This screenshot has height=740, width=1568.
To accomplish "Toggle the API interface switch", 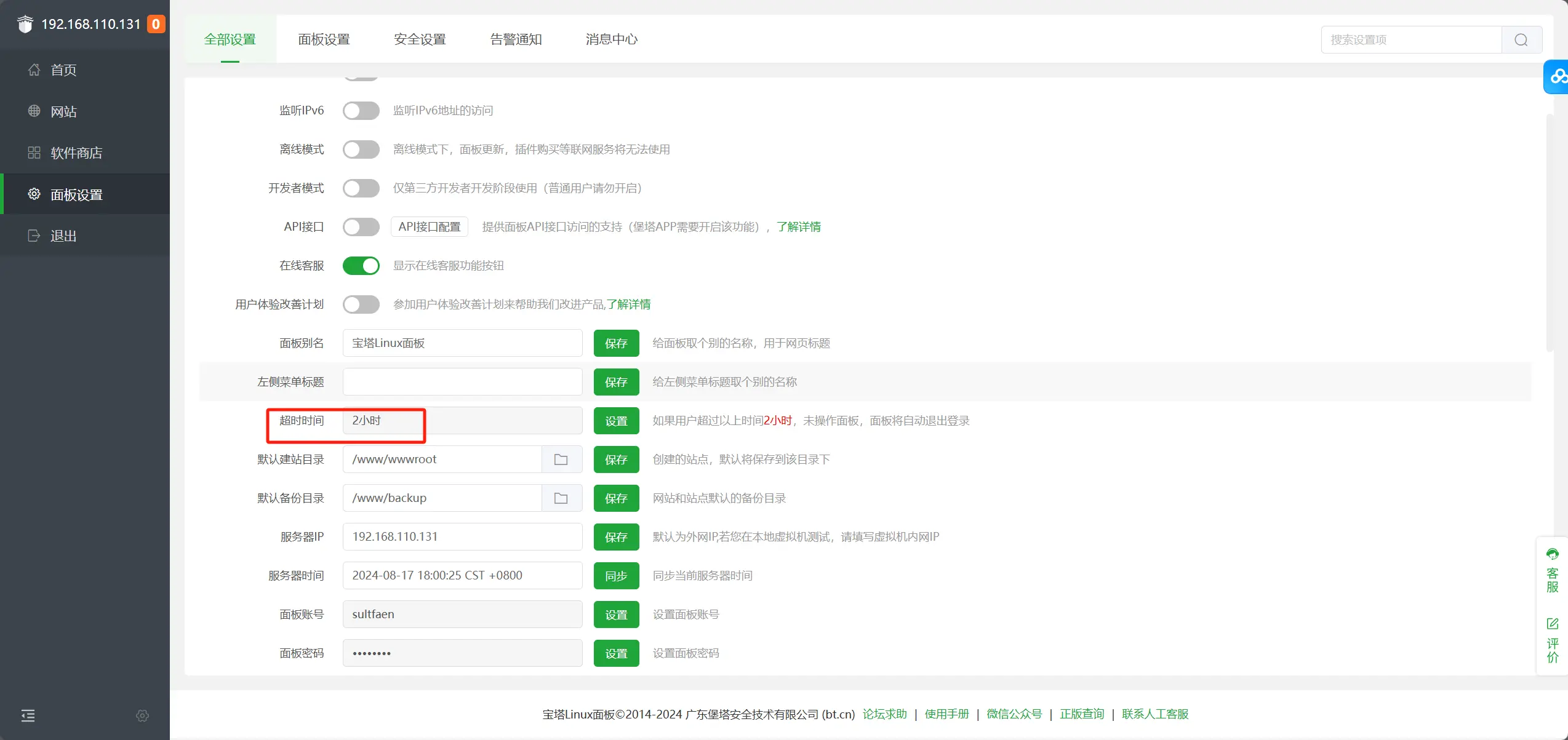I will click(361, 227).
